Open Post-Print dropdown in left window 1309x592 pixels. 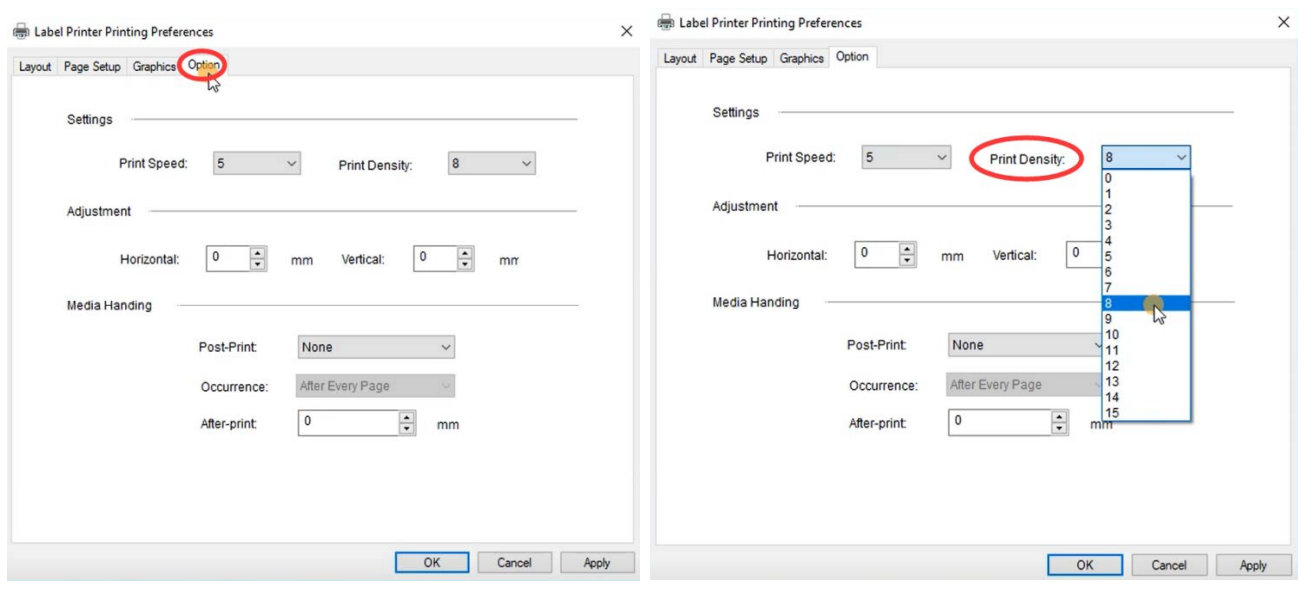pyautogui.click(x=376, y=347)
